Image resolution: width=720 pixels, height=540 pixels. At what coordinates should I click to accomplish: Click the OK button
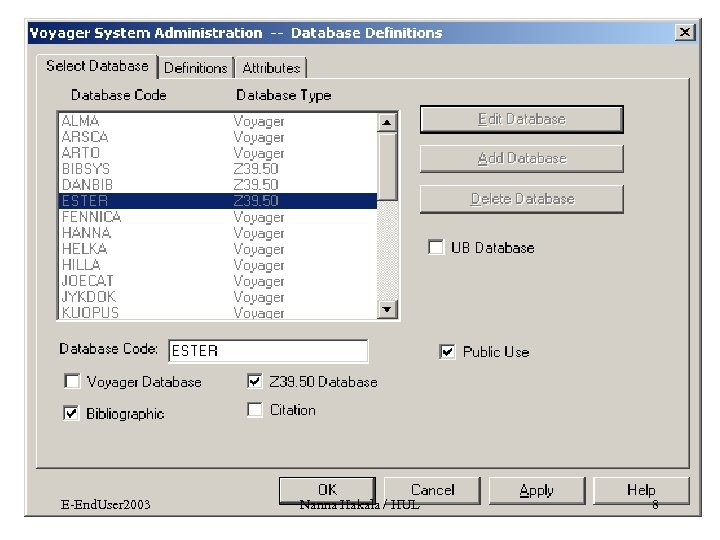tap(327, 490)
